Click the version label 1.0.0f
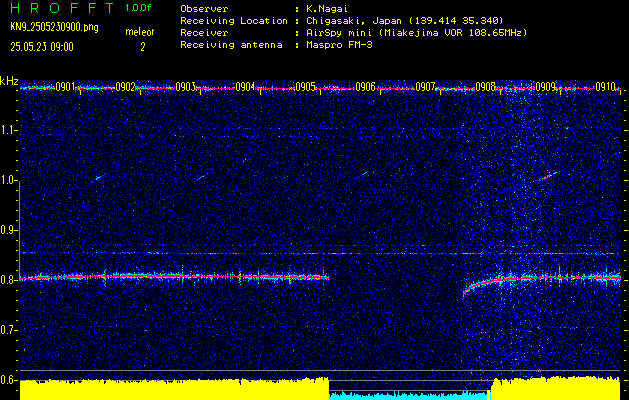The width and height of the screenshot is (629, 400). 138,8
